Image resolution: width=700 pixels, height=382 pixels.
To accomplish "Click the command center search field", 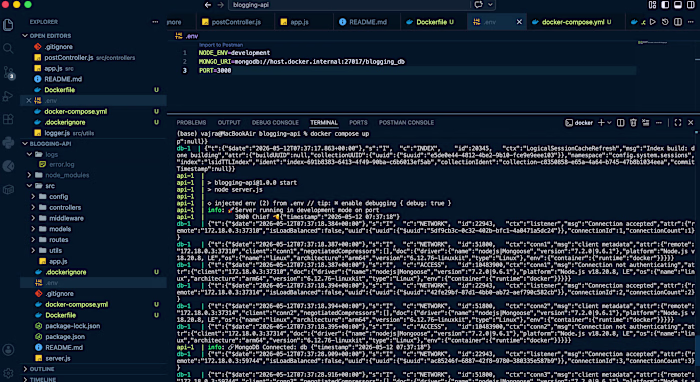I will coord(349,5).
